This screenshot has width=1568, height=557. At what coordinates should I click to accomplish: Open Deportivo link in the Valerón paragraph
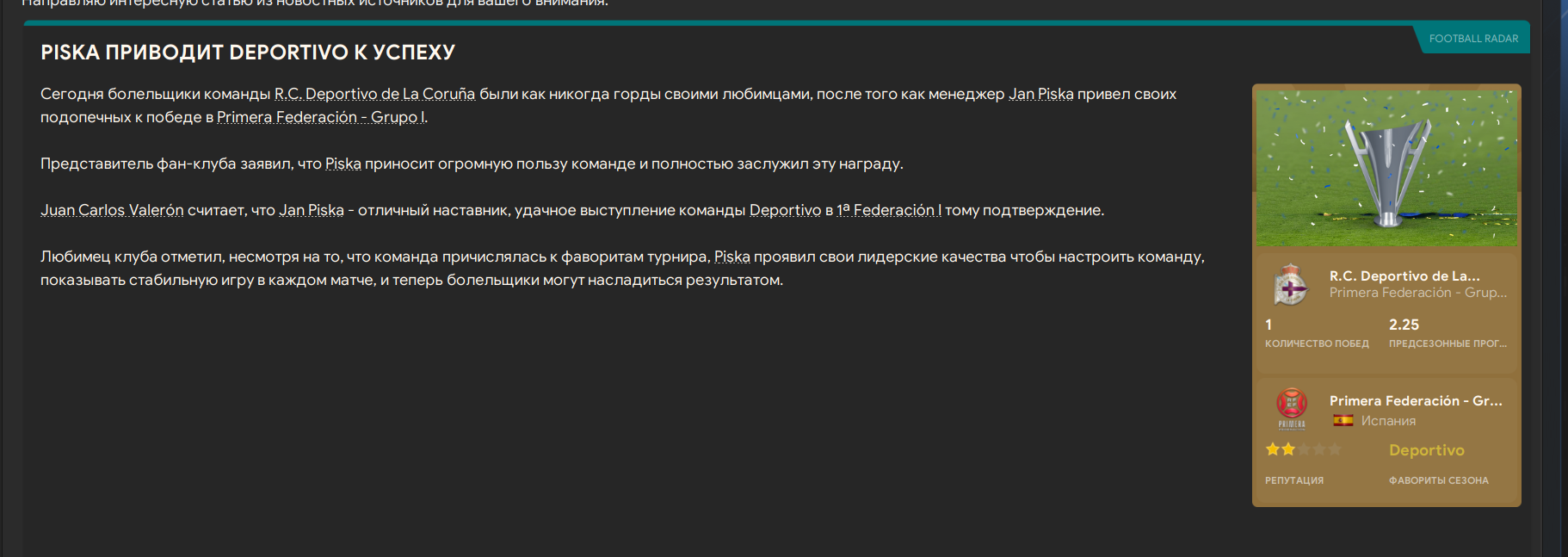click(x=785, y=210)
